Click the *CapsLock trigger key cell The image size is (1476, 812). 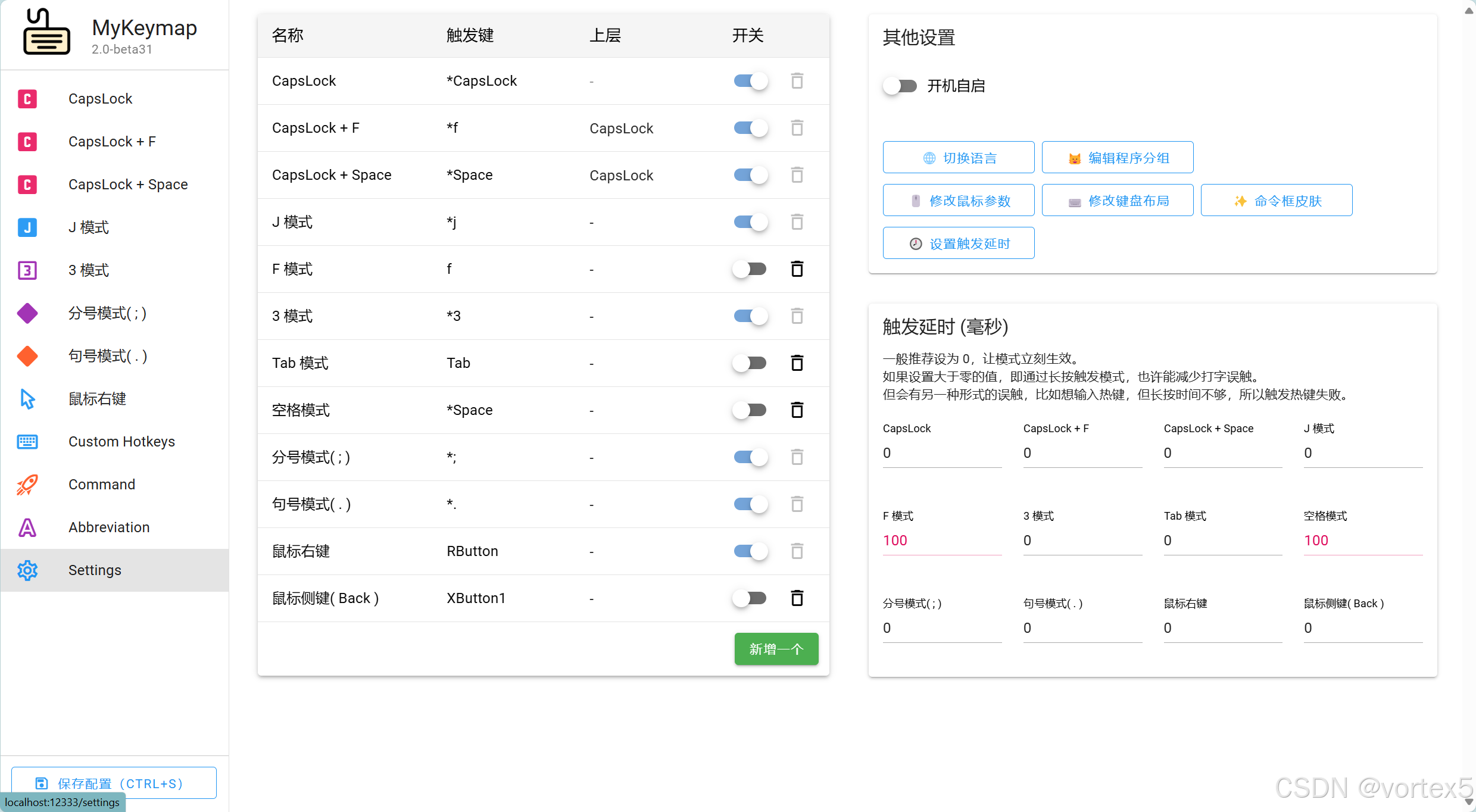tap(482, 81)
